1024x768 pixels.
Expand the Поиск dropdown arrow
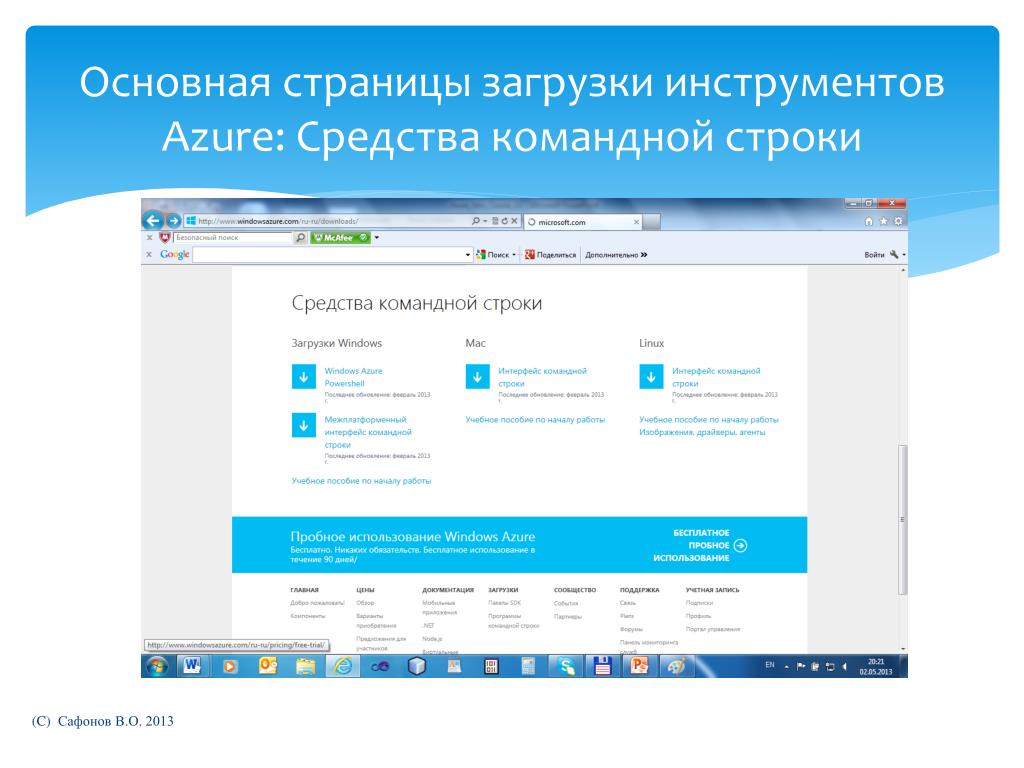514,255
